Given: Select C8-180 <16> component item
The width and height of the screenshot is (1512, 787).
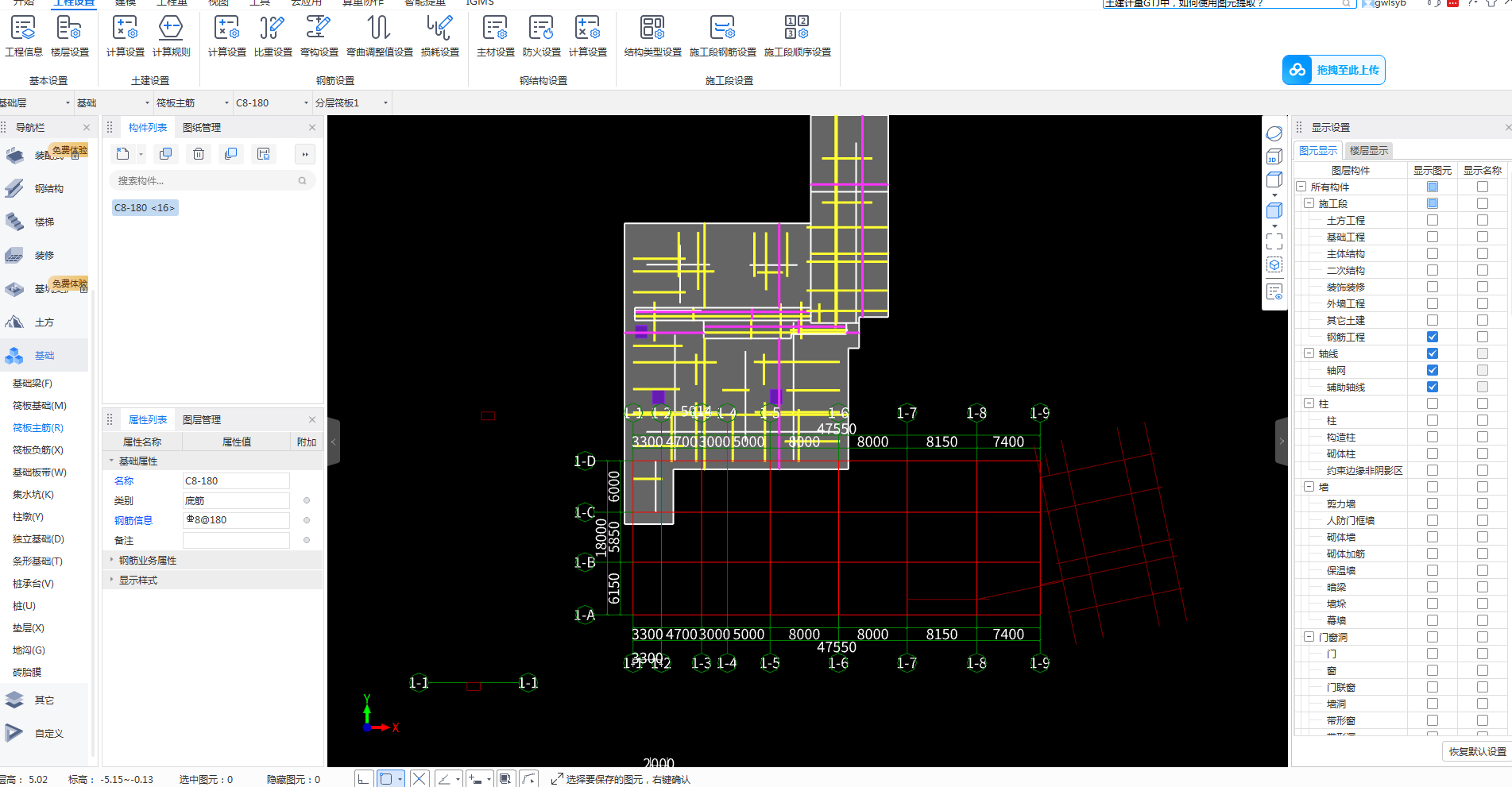Looking at the screenshot, I should click(145, 207).
